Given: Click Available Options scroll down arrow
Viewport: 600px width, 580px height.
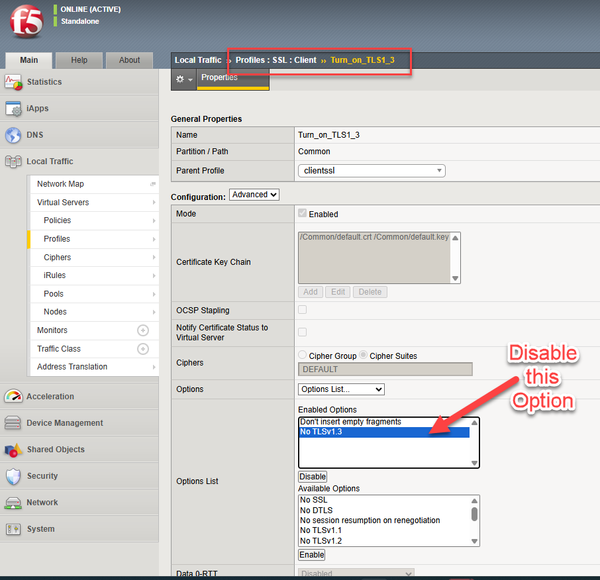Looking at the screenshot, I should click(474, 541).
